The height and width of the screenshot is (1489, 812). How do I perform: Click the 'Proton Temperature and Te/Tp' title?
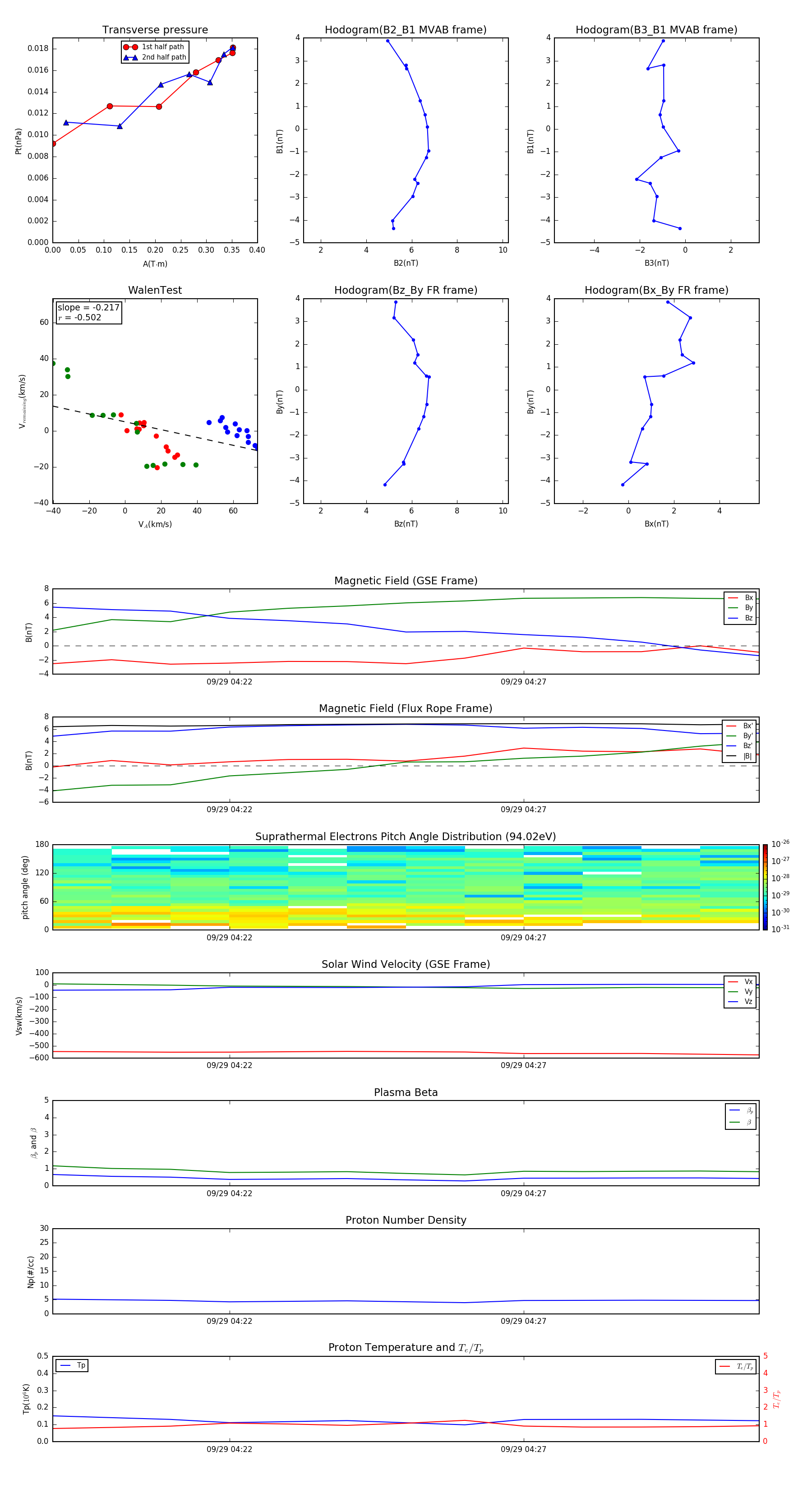point(406,1348)
